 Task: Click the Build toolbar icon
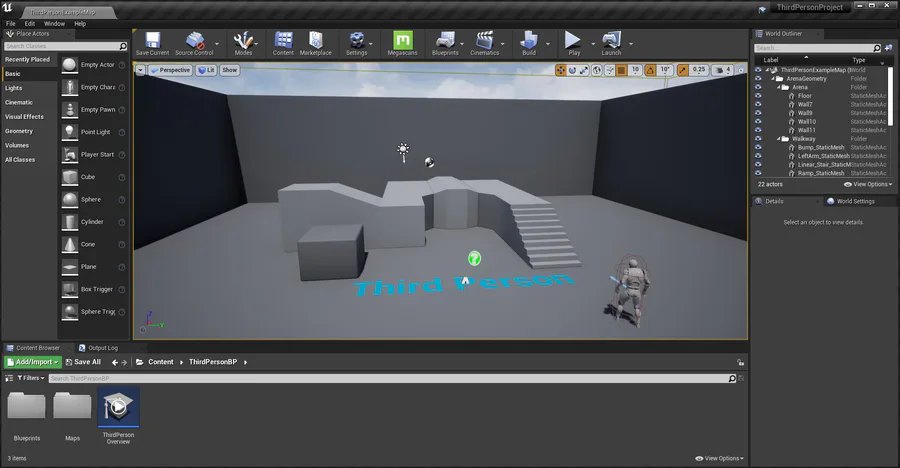click(x=529, y=40)
